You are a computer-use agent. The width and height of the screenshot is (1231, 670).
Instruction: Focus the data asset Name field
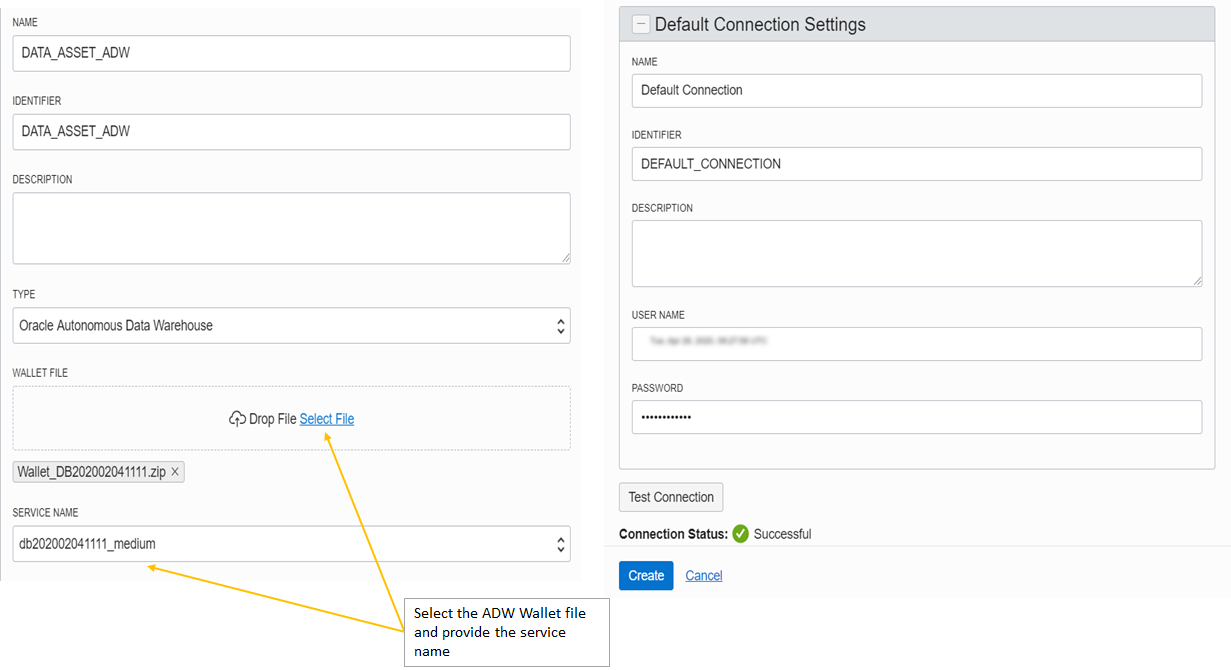pyautogui.click(x=291, y=53)
